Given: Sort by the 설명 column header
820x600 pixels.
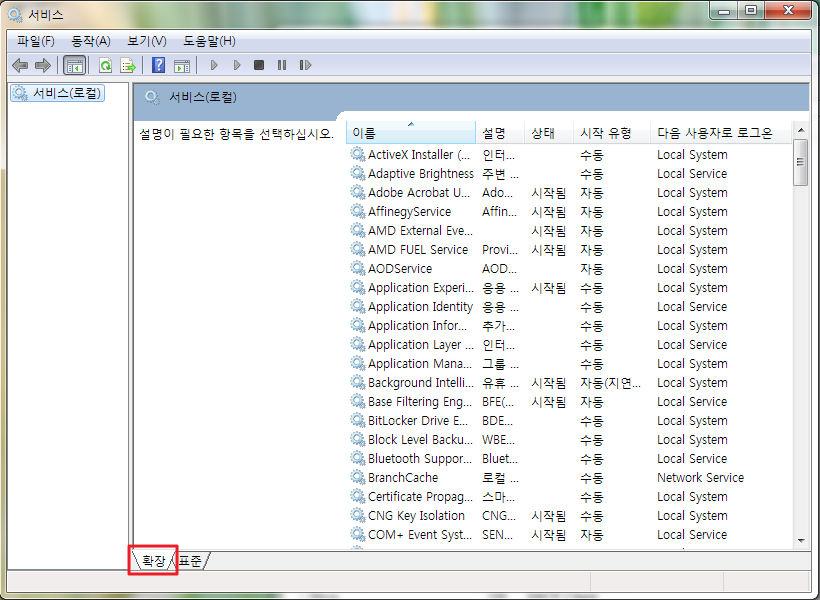Looking at the screenshot, I should tap(500, 133).
